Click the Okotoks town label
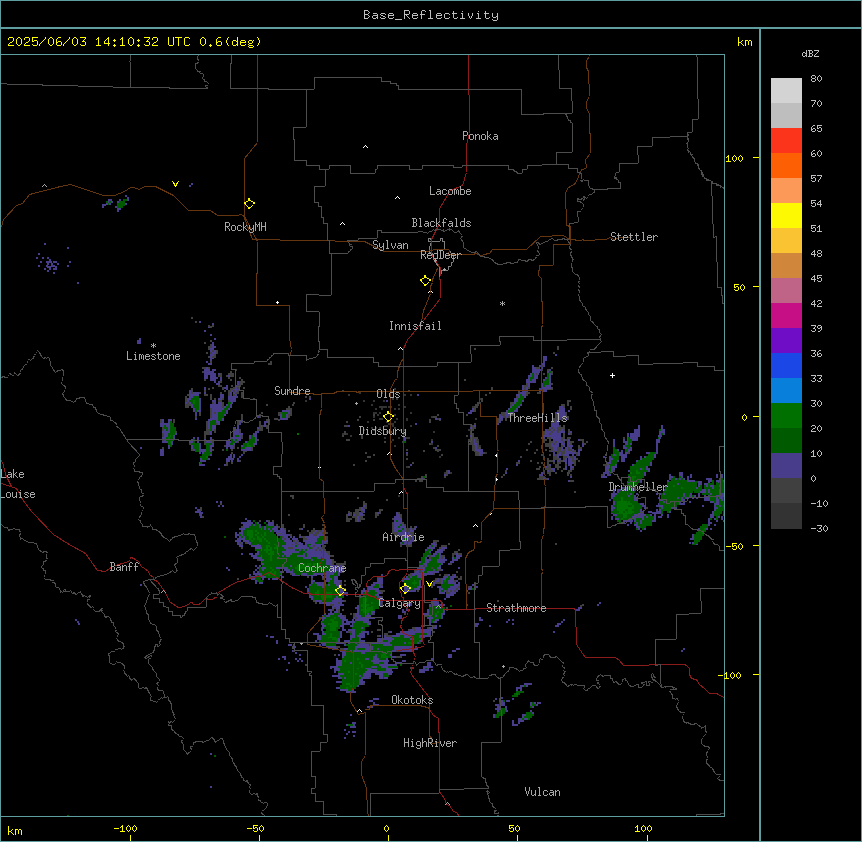The height and width of the screenshot is (842, 862). click(x=412, y=700)
